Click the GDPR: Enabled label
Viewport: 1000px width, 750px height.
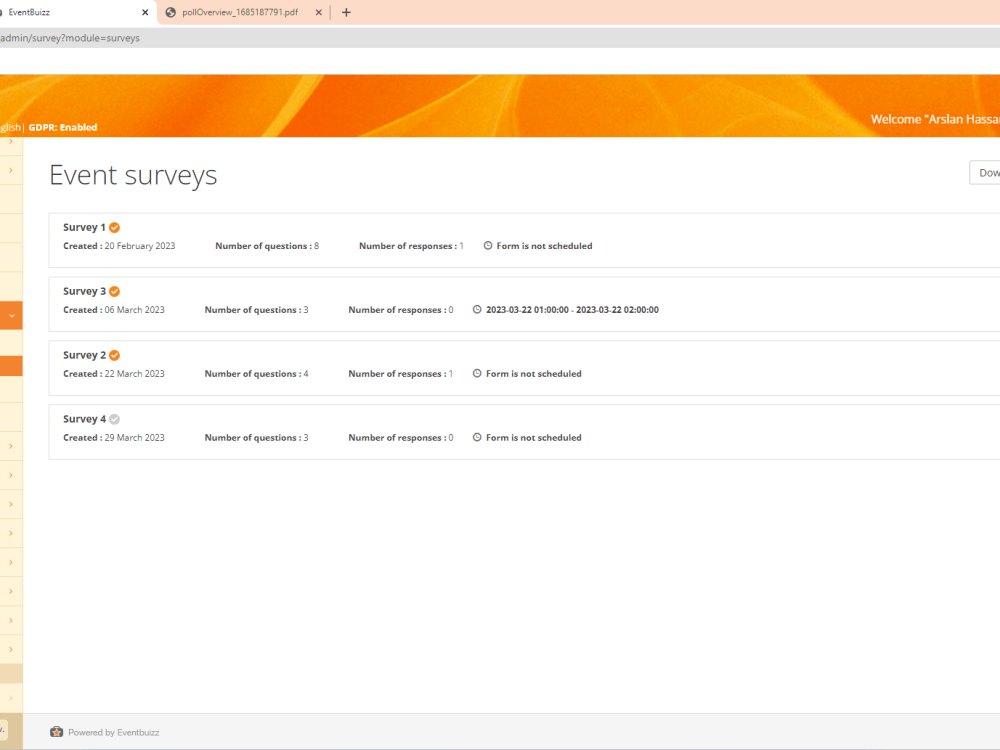point(63,128)
